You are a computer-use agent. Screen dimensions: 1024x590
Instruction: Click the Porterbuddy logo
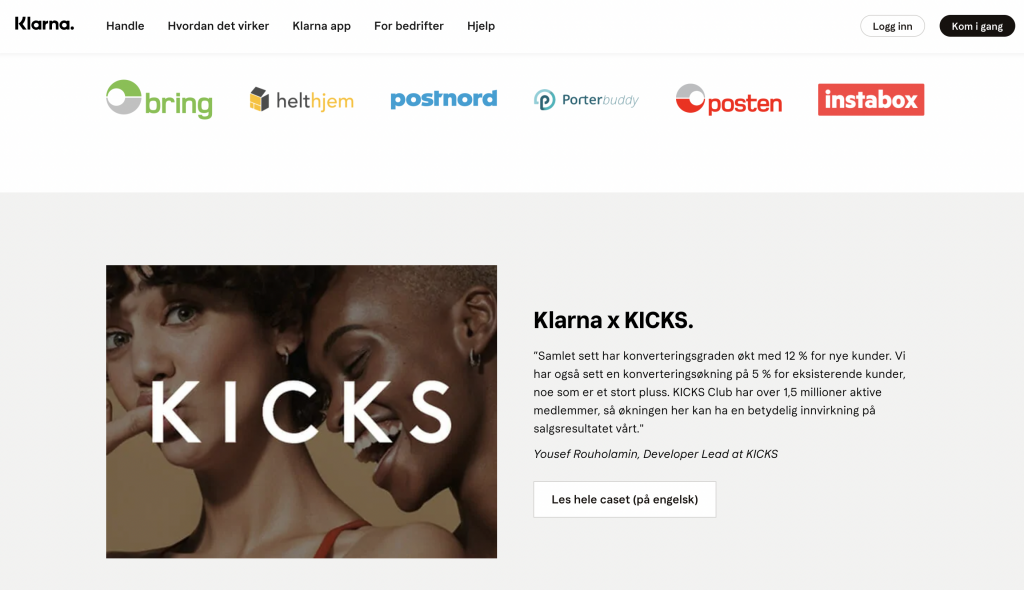click(x=586, y=100)
